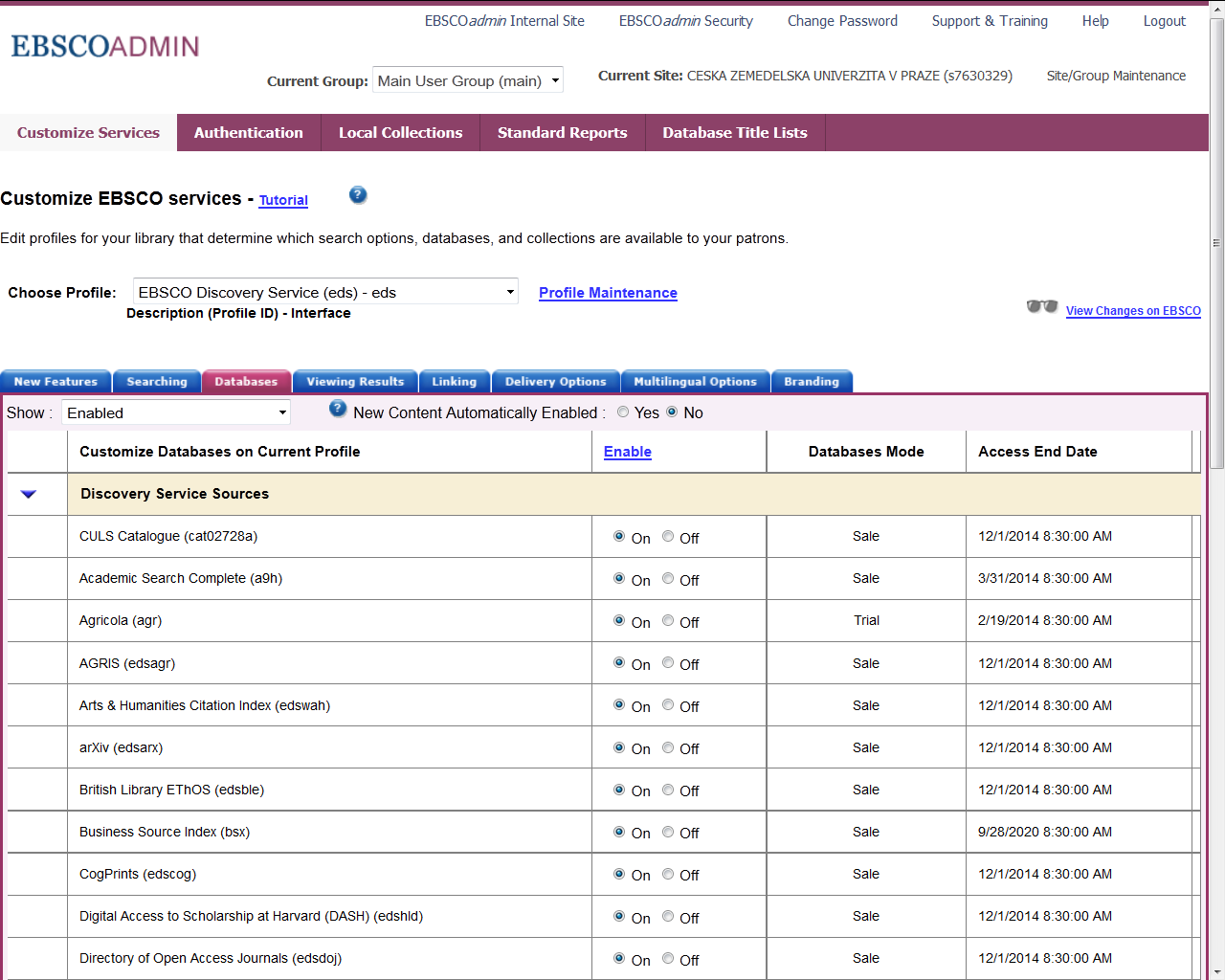Image resolution: width=1225 pixels, height=980 pixels.
Task: Open Site/Group Maintenance link
Action: coord(1116,76)
